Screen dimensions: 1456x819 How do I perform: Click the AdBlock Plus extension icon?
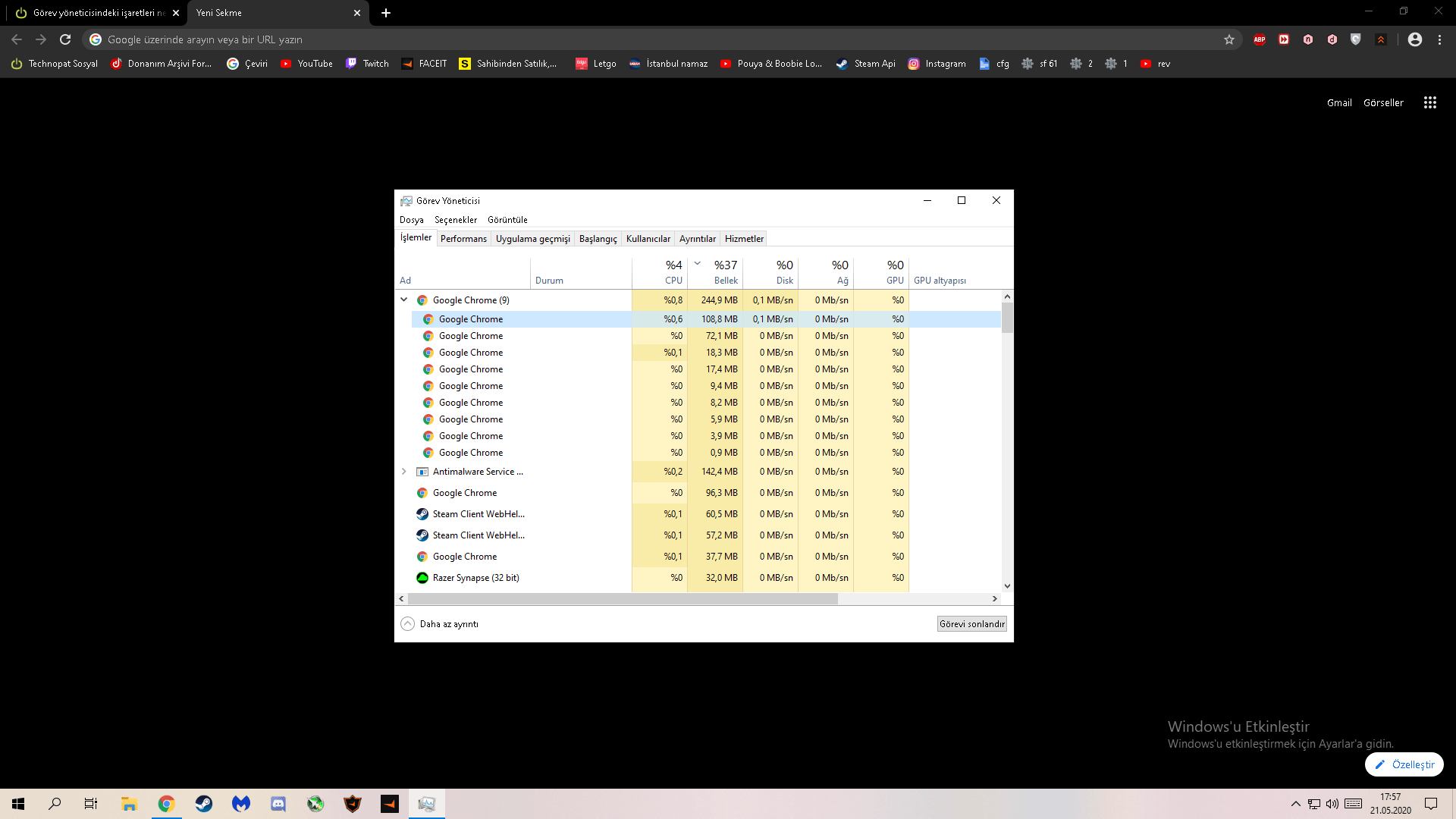(1260, 39)
